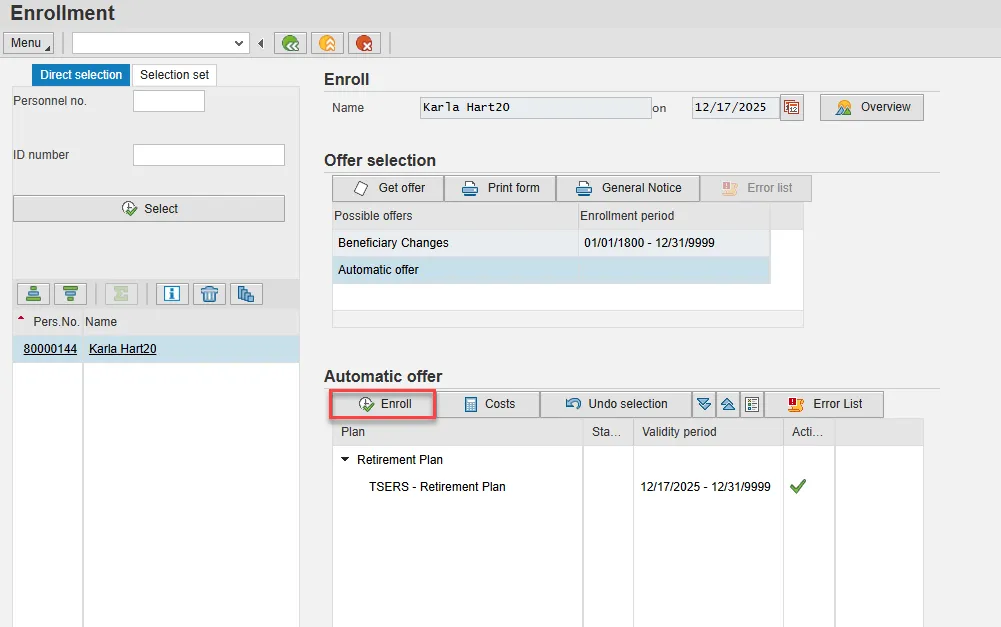Expand all plans with double-down arrow icon

(704, 404)
